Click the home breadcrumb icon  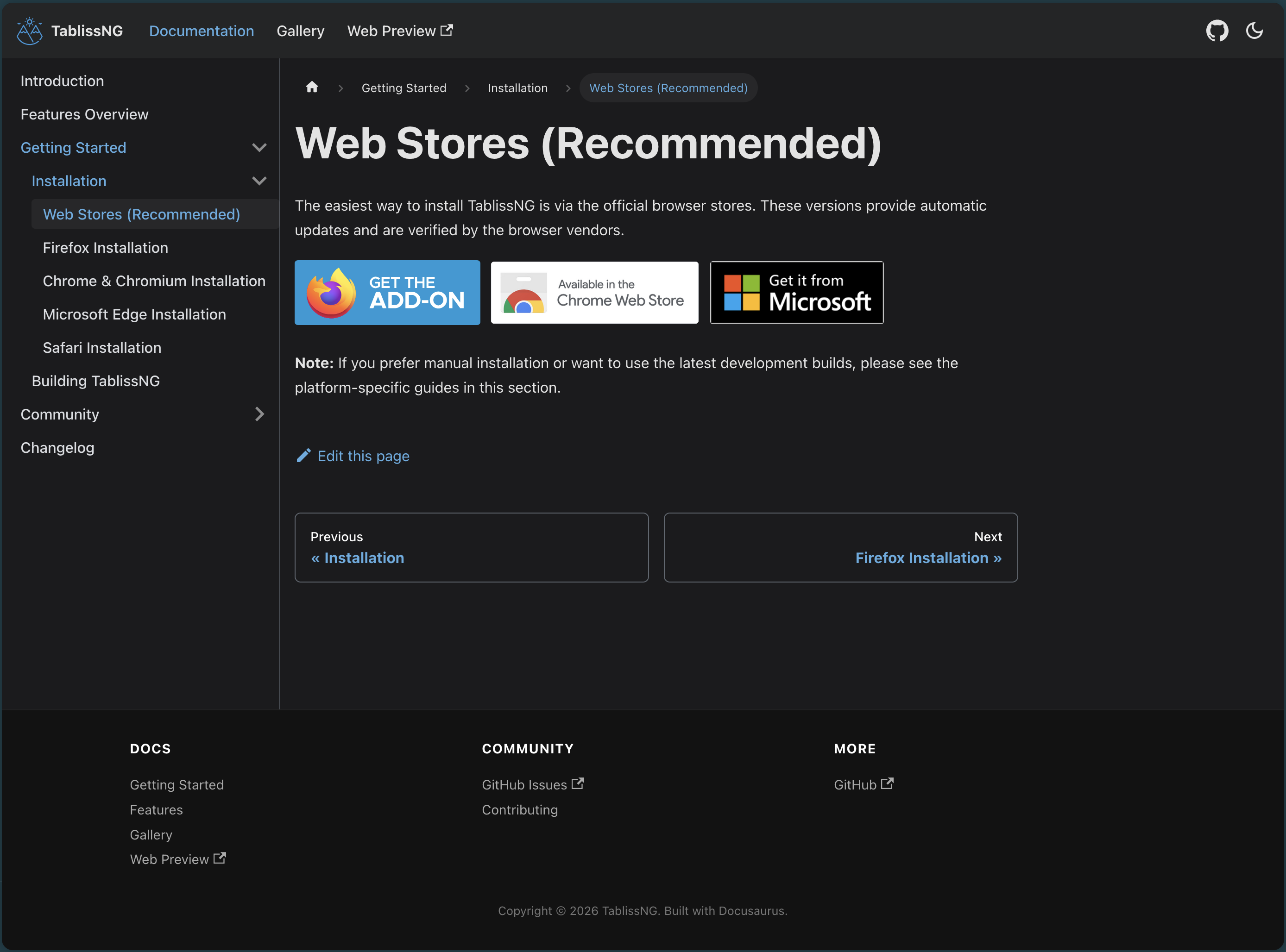(x=312, y=88)
